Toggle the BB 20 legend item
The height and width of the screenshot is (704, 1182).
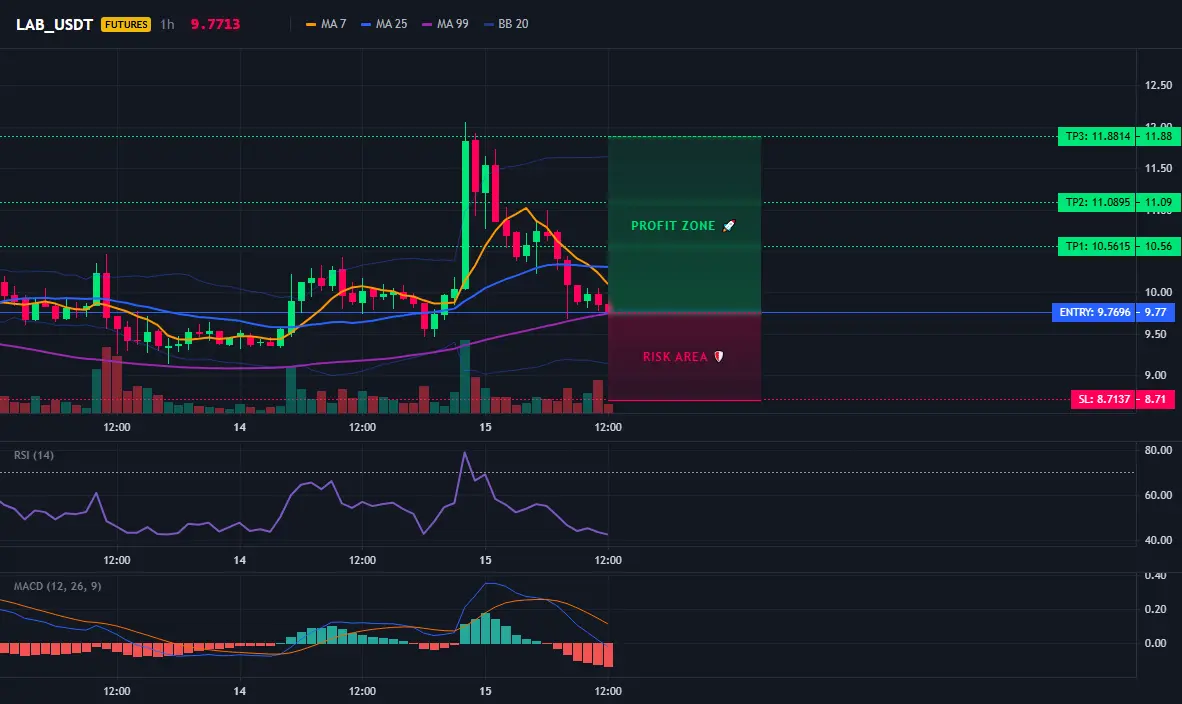click(x=506, y=24)
